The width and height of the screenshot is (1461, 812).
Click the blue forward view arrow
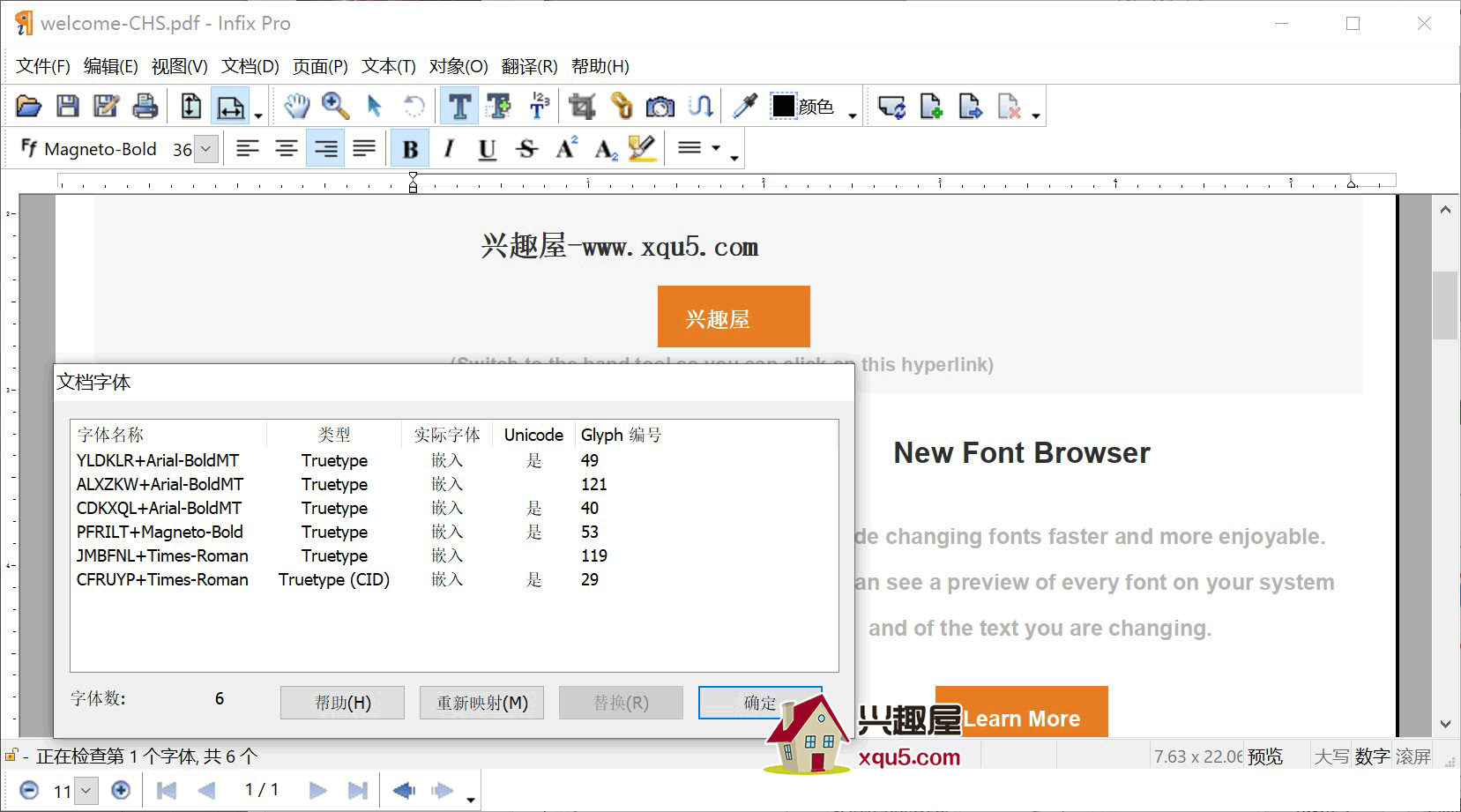point(443,790)
